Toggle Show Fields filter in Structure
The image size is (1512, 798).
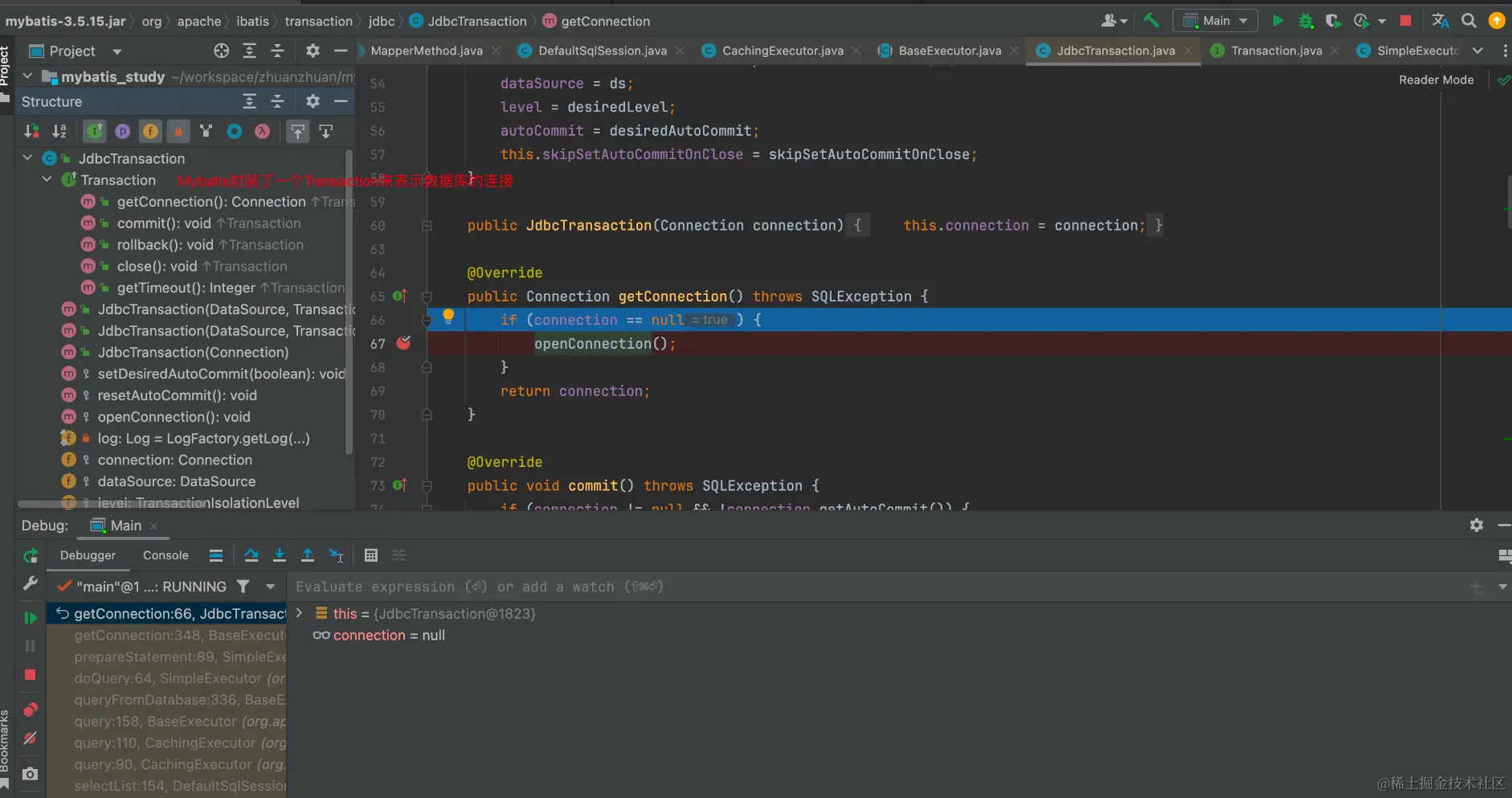tap(150, 131)
